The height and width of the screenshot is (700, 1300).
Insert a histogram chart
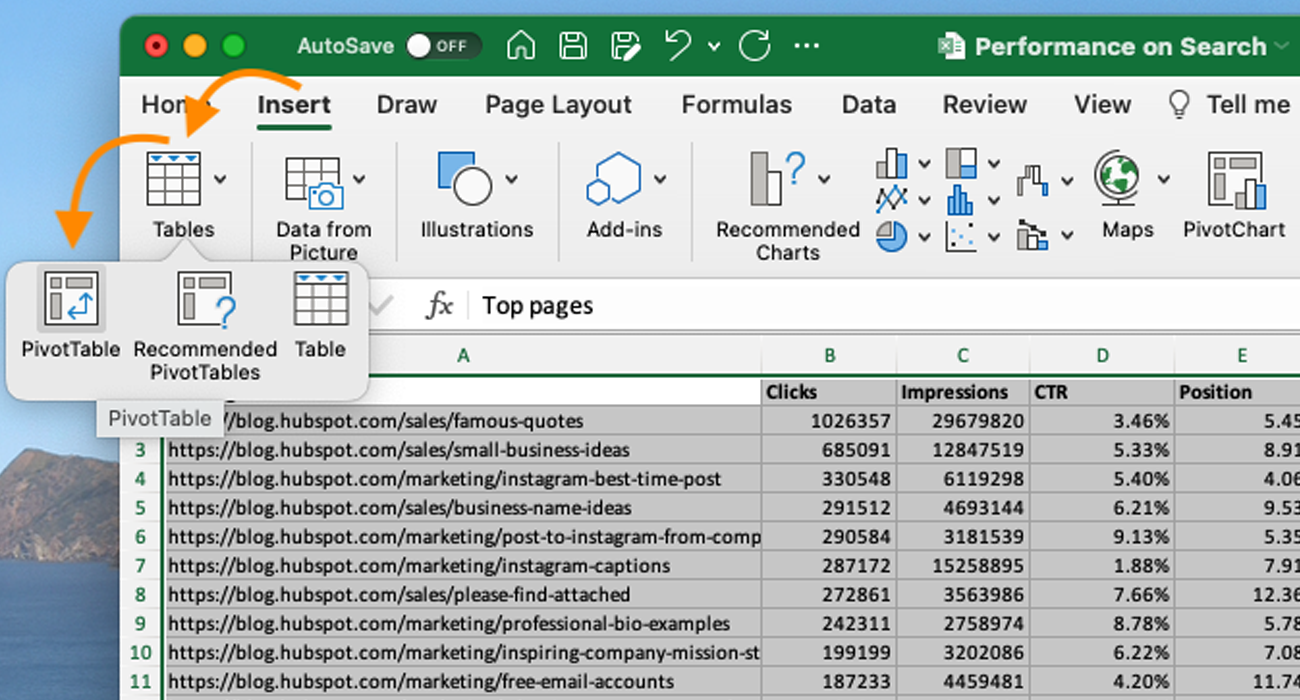pyautogui.click(x=960, y=200)
